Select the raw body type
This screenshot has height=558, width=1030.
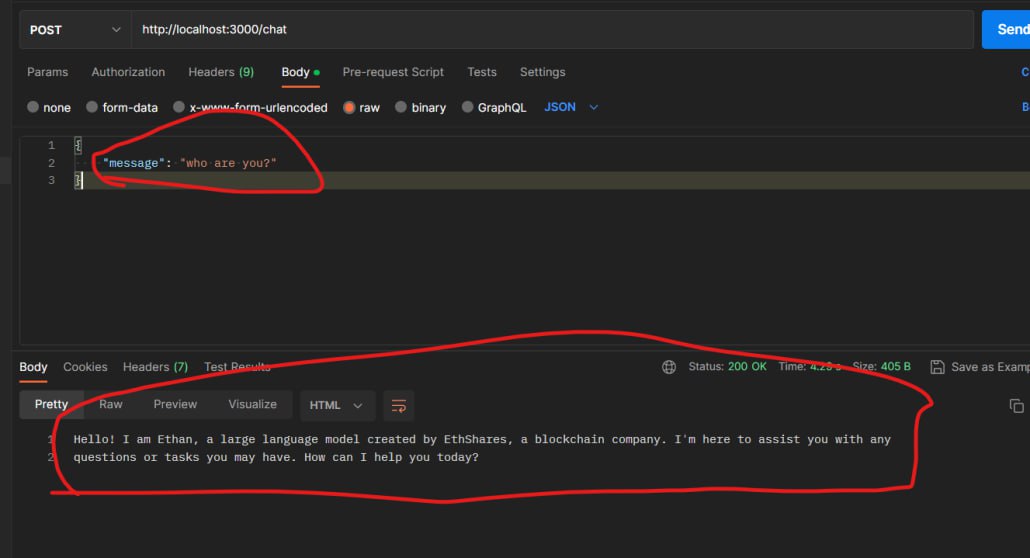coord(361,107)
